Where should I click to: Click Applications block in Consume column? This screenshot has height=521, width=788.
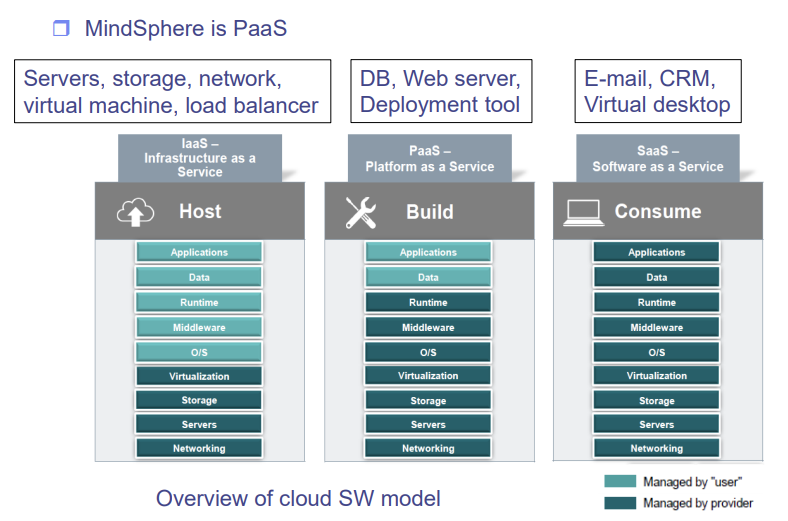click(x=656, y=252)
